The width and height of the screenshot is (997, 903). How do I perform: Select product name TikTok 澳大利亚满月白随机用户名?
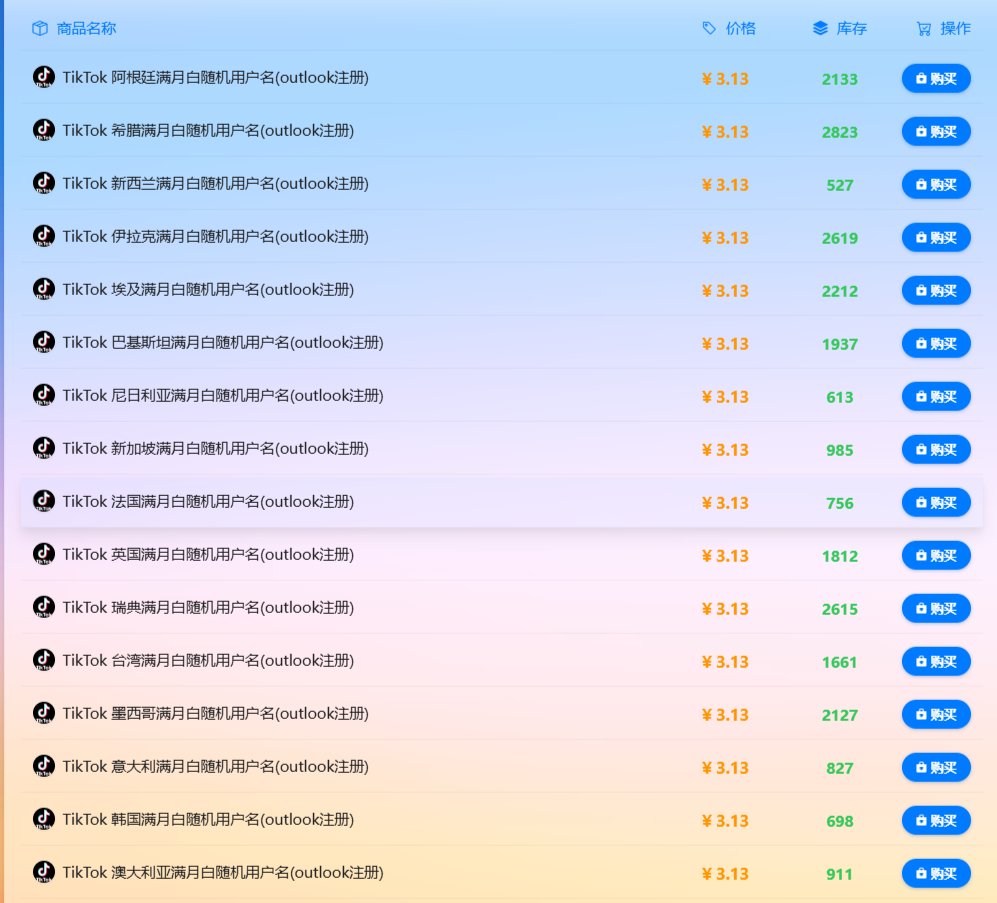pos(223,872)
